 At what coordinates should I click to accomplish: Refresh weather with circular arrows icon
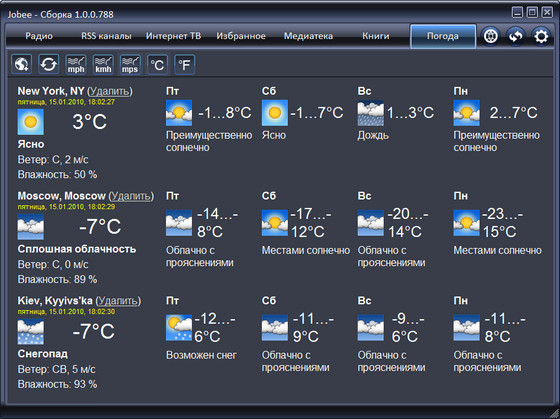click(x=49, y=64)
